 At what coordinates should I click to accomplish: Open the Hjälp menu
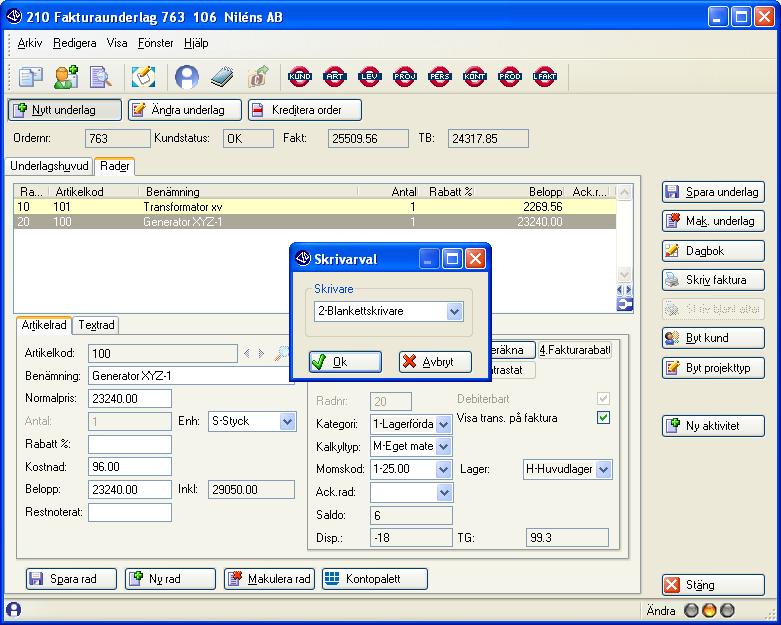tap(196, 43)
